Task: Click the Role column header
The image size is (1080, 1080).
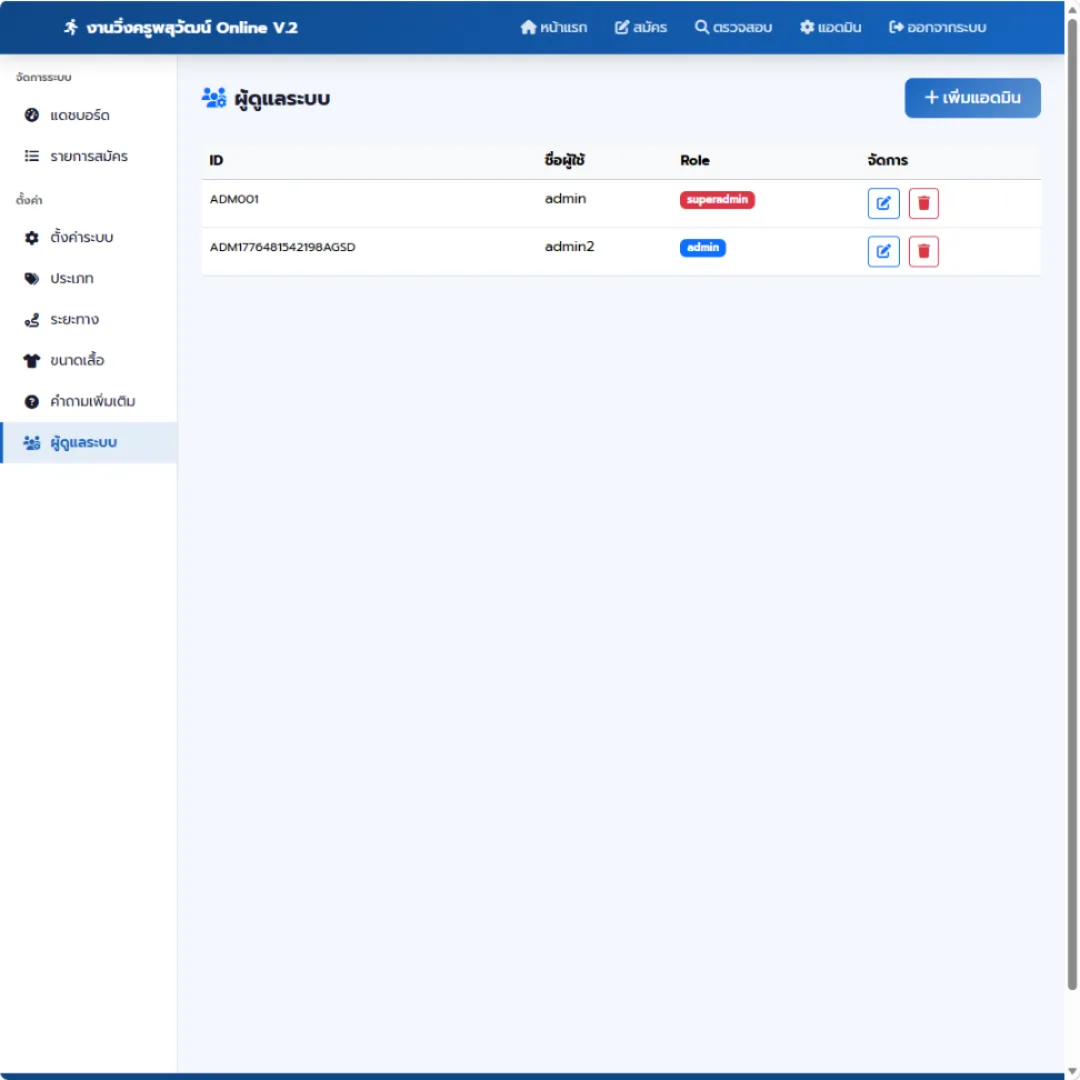Action: (694, 160)
